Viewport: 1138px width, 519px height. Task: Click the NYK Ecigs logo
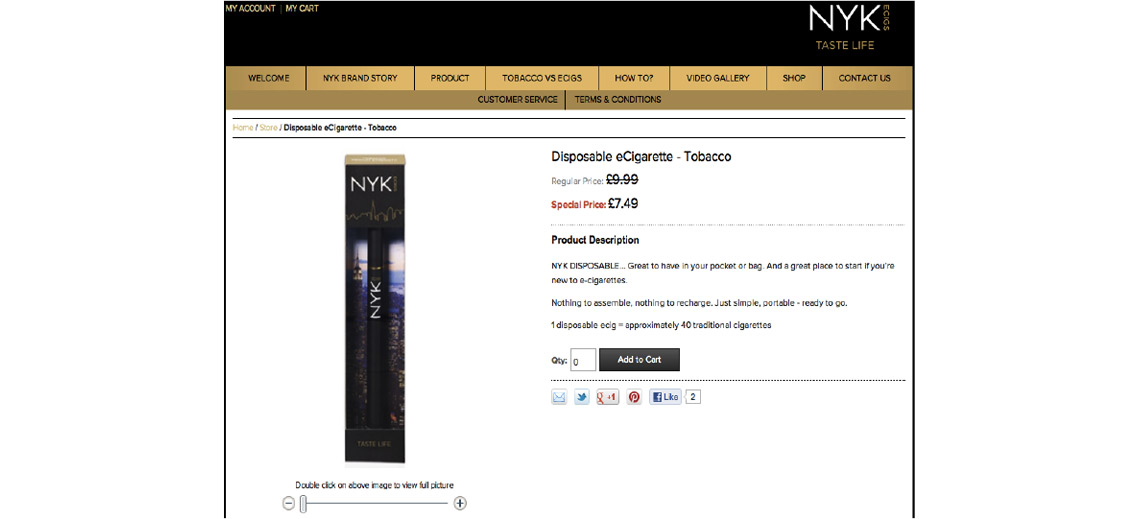coord(849,28)
